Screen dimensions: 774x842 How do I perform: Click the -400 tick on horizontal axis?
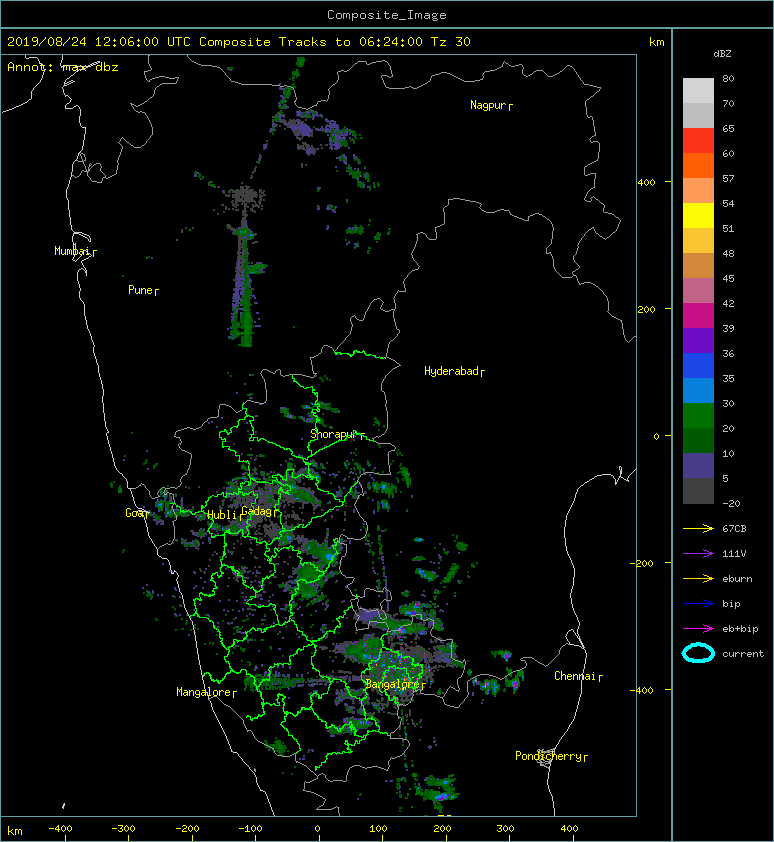[60, 829]
